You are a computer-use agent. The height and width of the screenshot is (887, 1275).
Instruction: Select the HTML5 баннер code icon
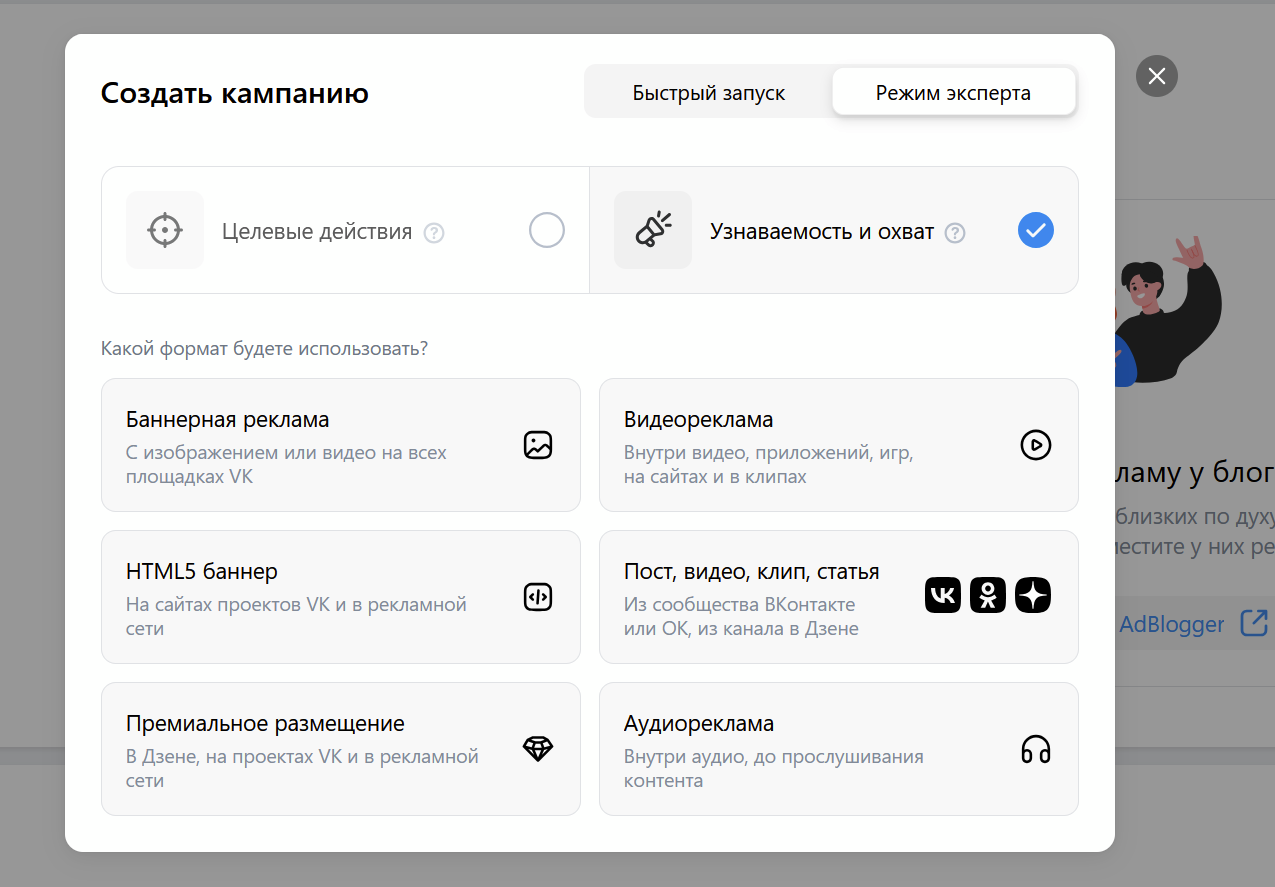click(537, 597)
